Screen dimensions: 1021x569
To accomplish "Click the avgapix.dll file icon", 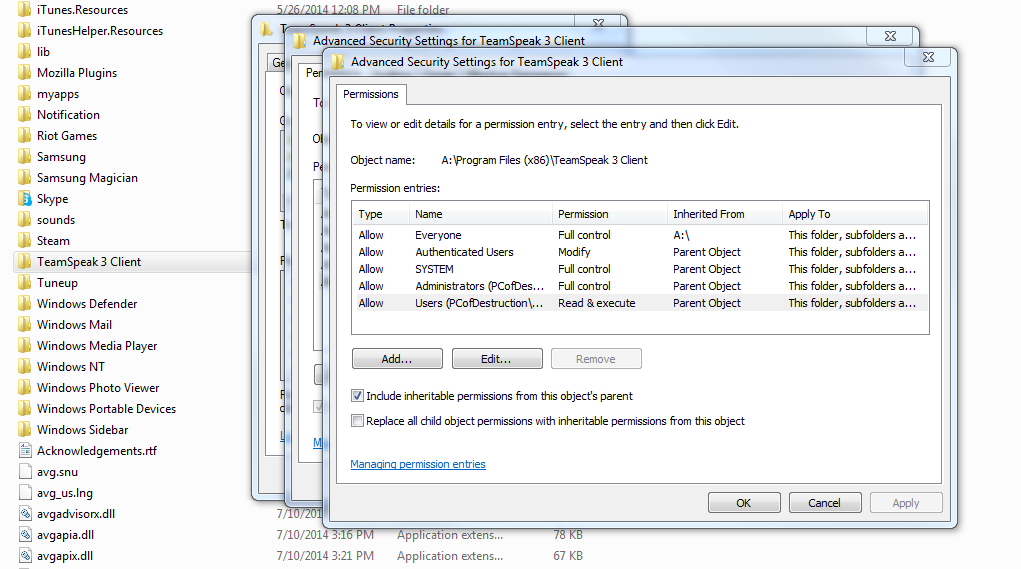I will pyautogui.click(x=25, y=555).
